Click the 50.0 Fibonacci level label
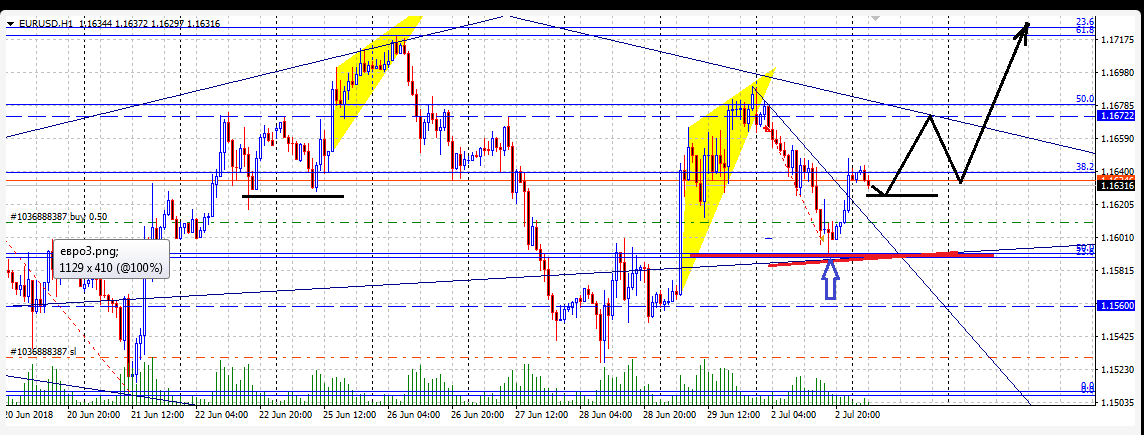The height and width of the screenshot is (435, 1144). [1084, 99]
